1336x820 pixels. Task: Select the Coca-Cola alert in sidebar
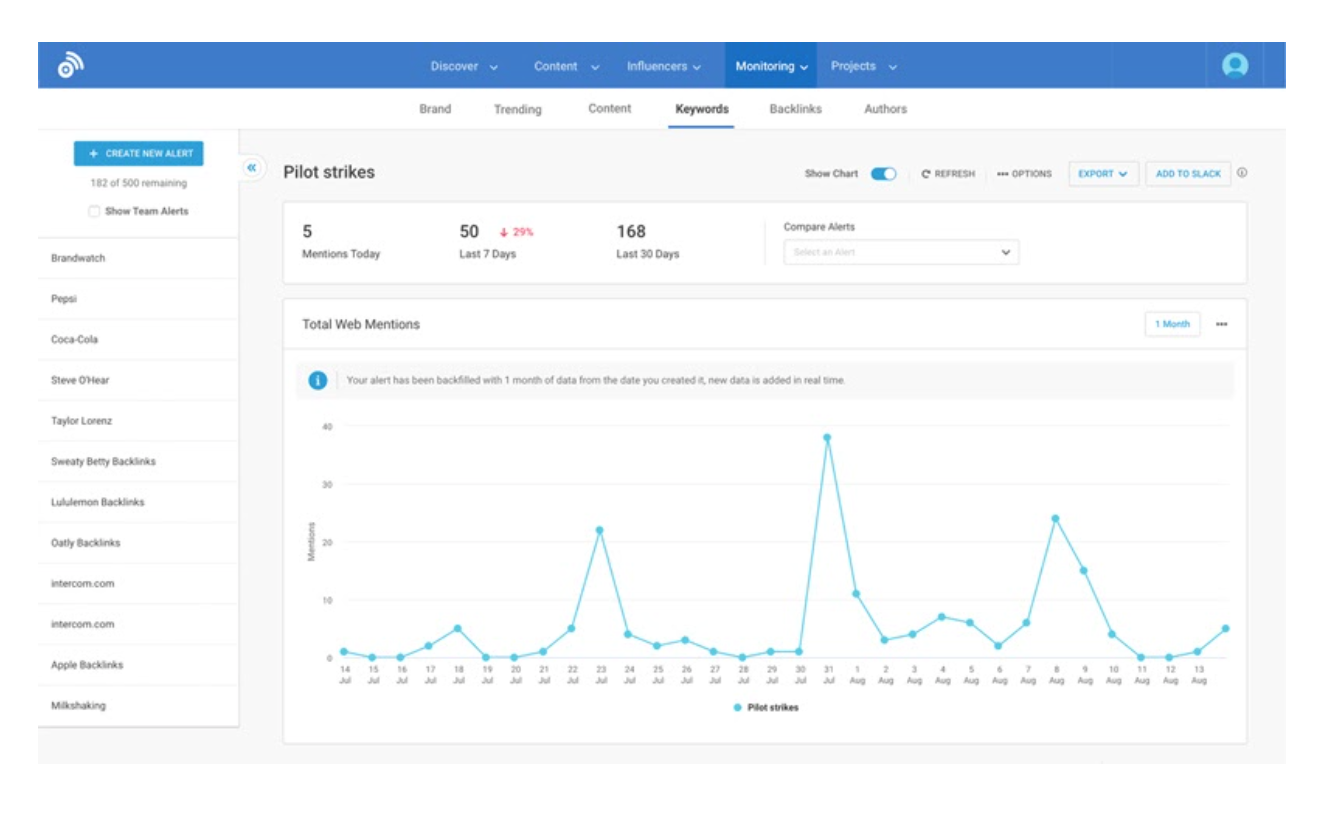(75, 340)
